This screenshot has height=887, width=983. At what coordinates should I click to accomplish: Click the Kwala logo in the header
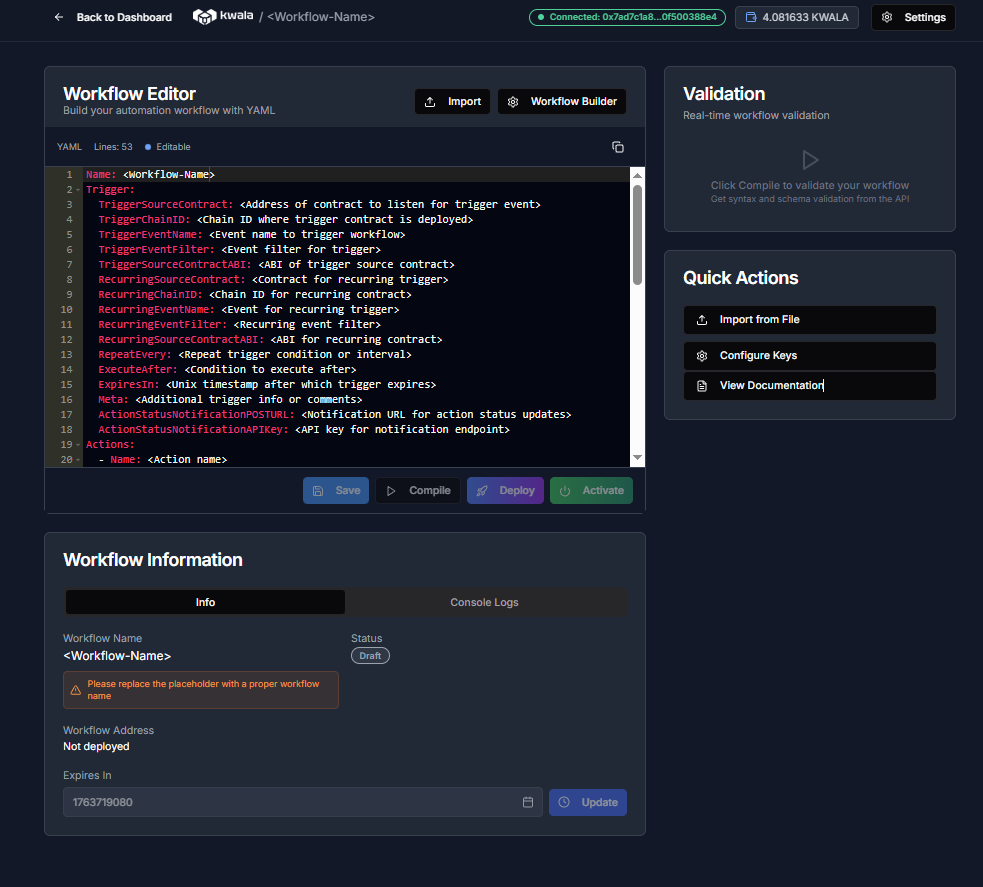(x=204, y=16)
